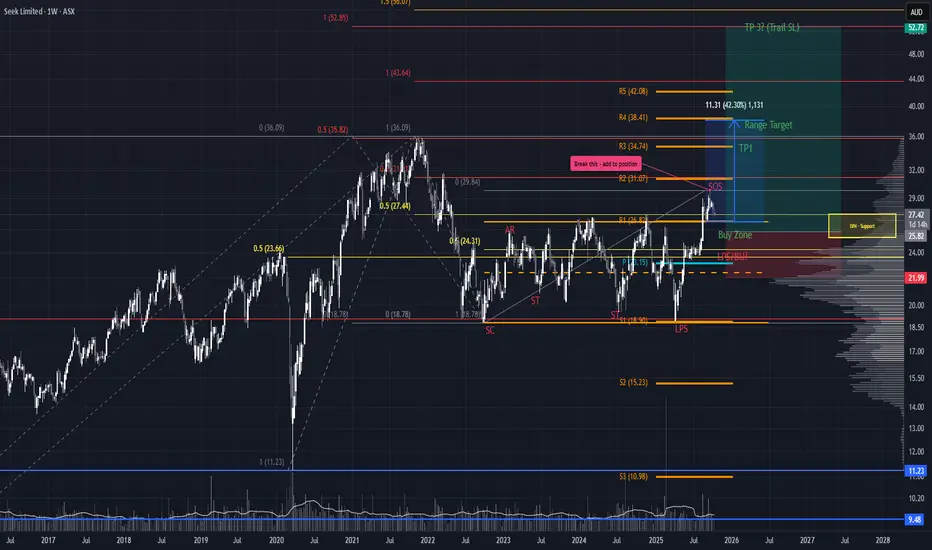Click the TP 3? (Trail SL) label

pyautogui.click(x=772, y=27)
